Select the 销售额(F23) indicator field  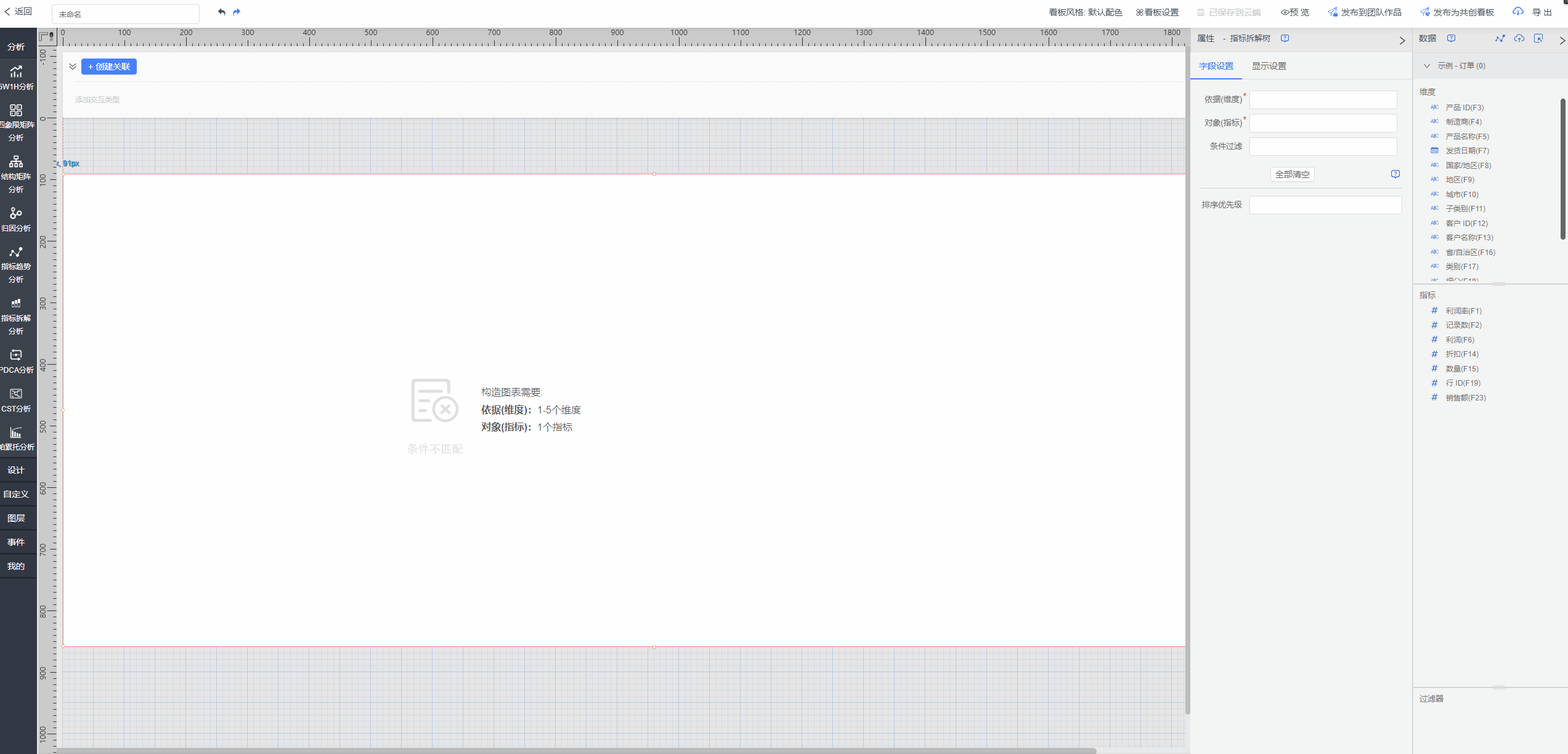(x=1465, y=398)
